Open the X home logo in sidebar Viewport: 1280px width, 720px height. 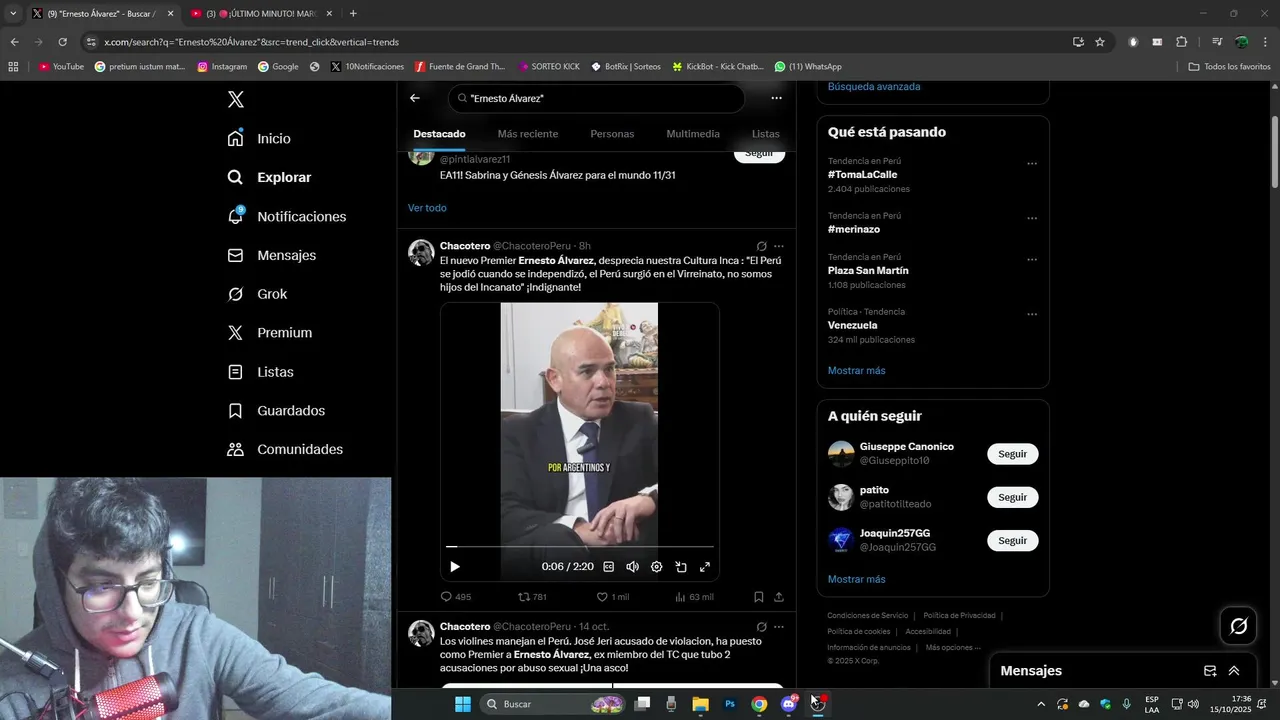click(235, 99)
